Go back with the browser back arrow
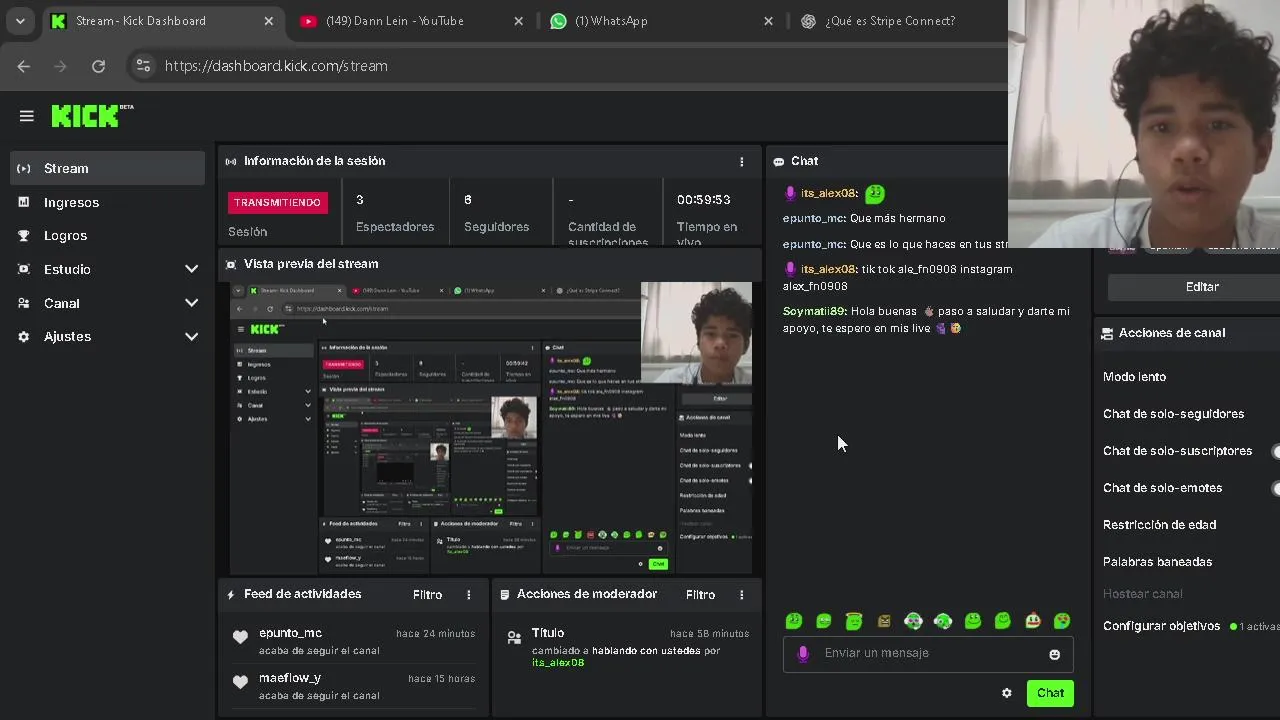Viewport: 1280px width, 720px height. coord(24,66)
